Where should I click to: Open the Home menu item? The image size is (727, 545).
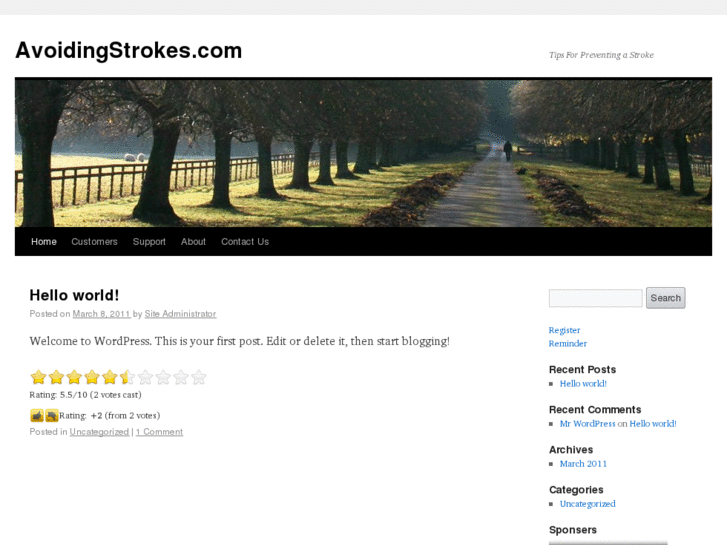click(44, 242)
